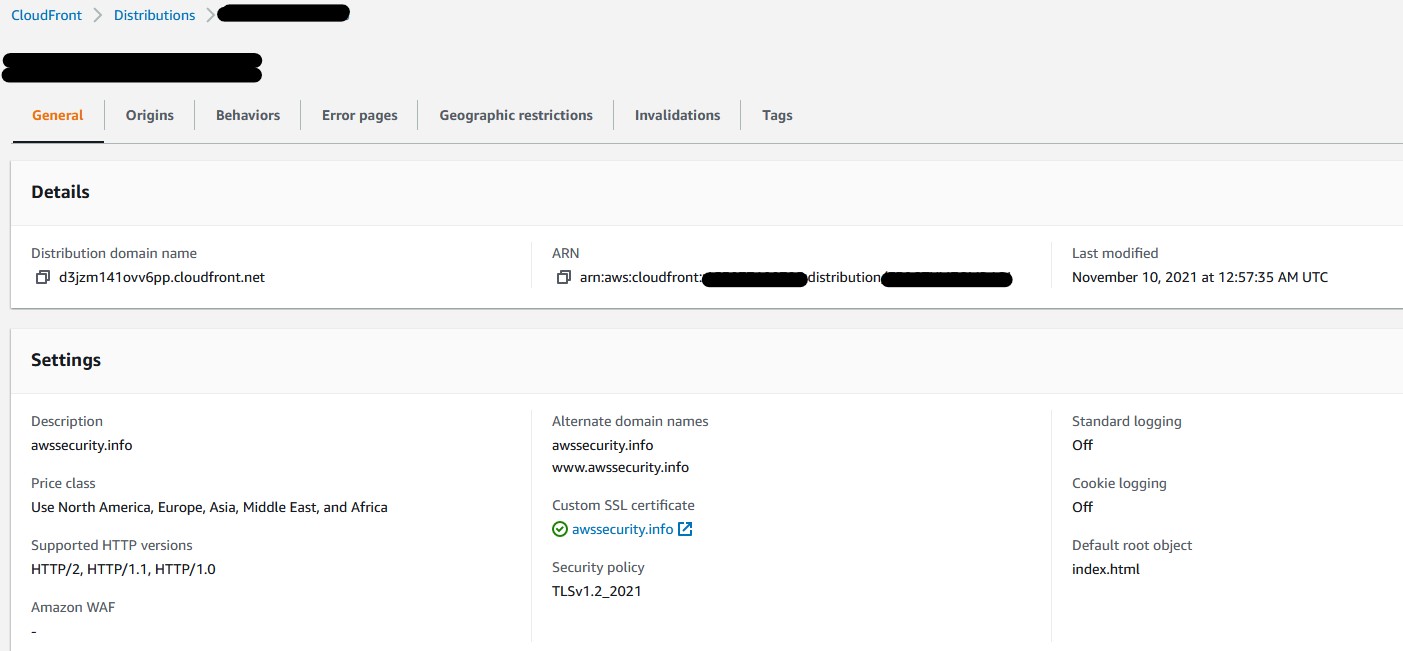The image size is (1403, 651).
Task: Click the www.awssecurity.info alternate domain name
Action: coord(620,467)
